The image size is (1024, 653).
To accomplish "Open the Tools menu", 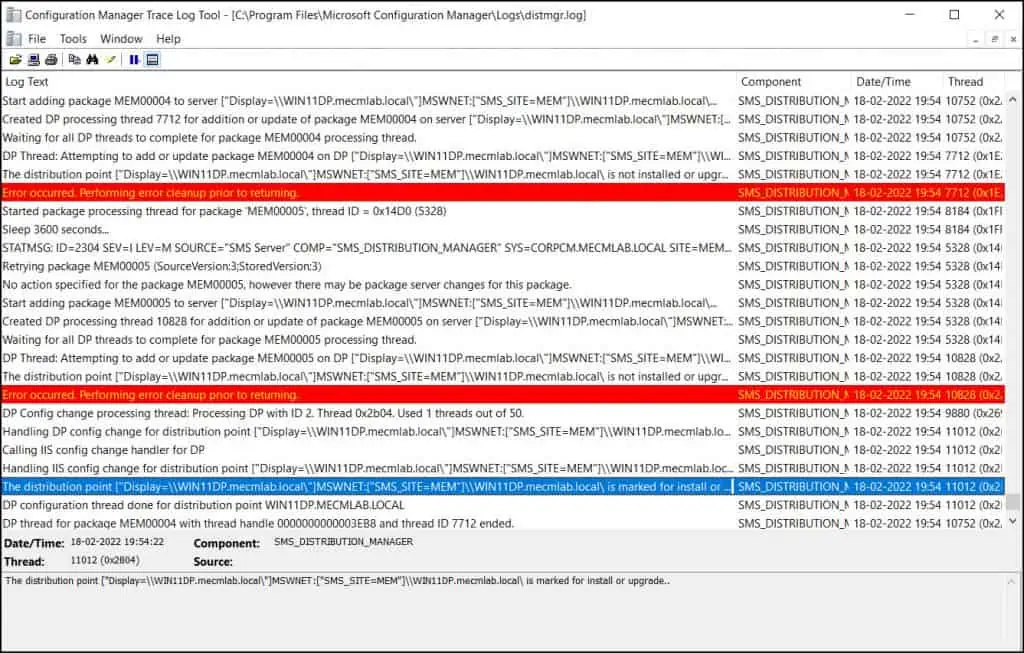I will 73,39.
